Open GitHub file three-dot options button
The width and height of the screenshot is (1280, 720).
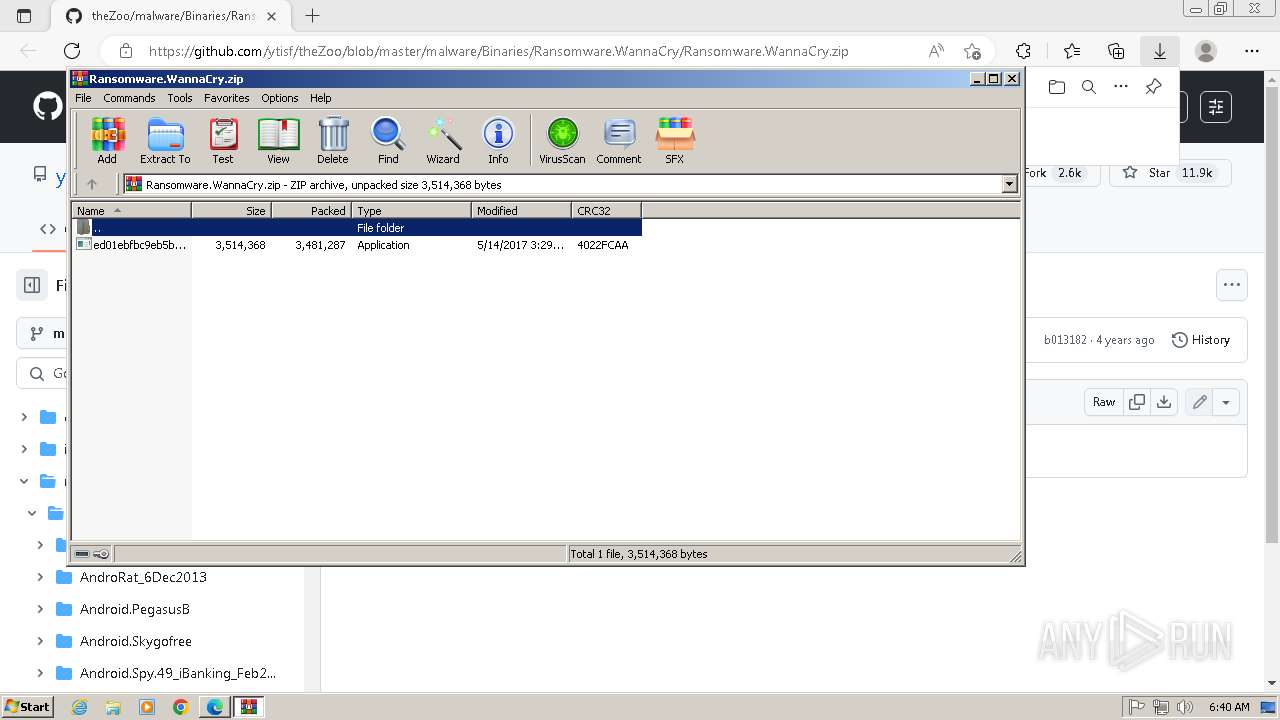click(x=1232, y=285)
